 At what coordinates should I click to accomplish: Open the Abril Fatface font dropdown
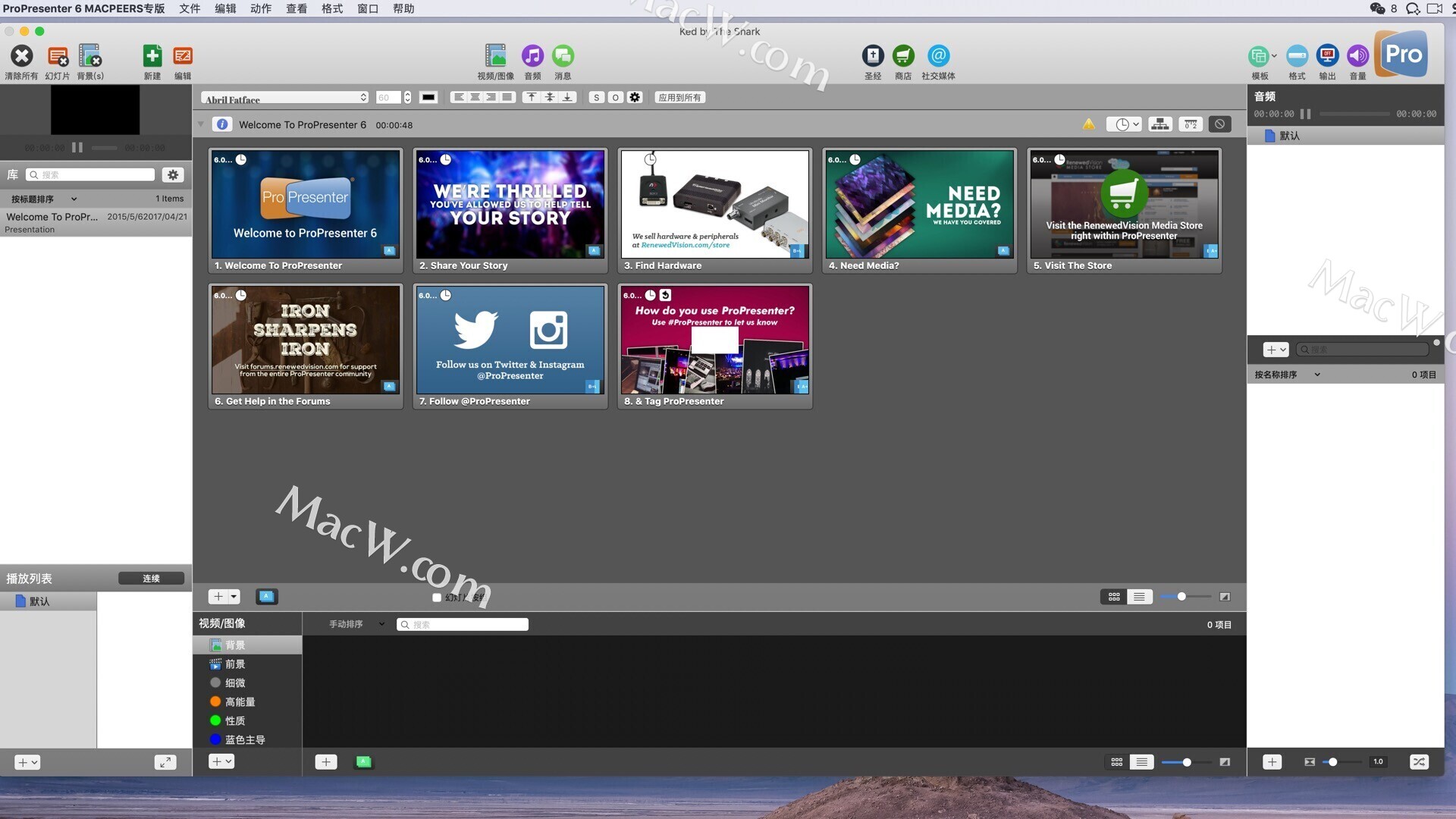285,98
